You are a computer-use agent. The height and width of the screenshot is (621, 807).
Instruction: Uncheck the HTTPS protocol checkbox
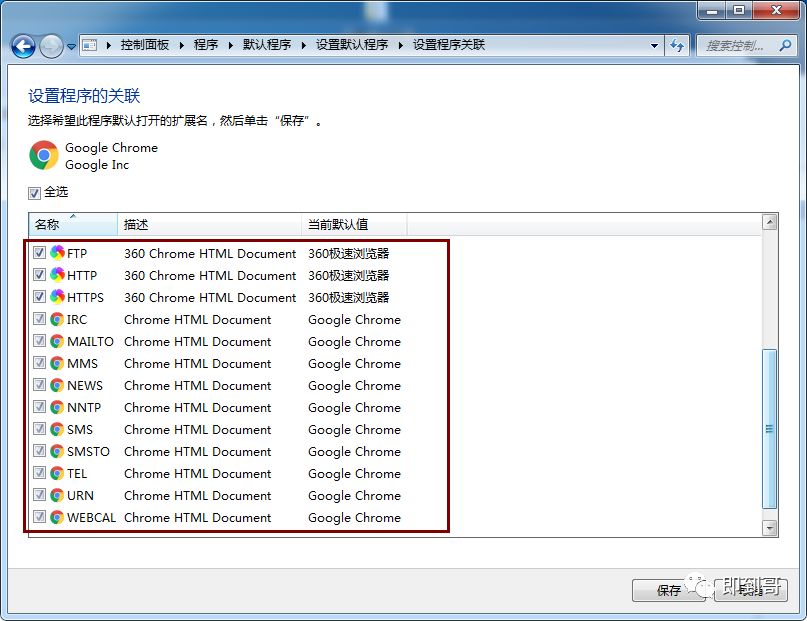tap(39, 296)
